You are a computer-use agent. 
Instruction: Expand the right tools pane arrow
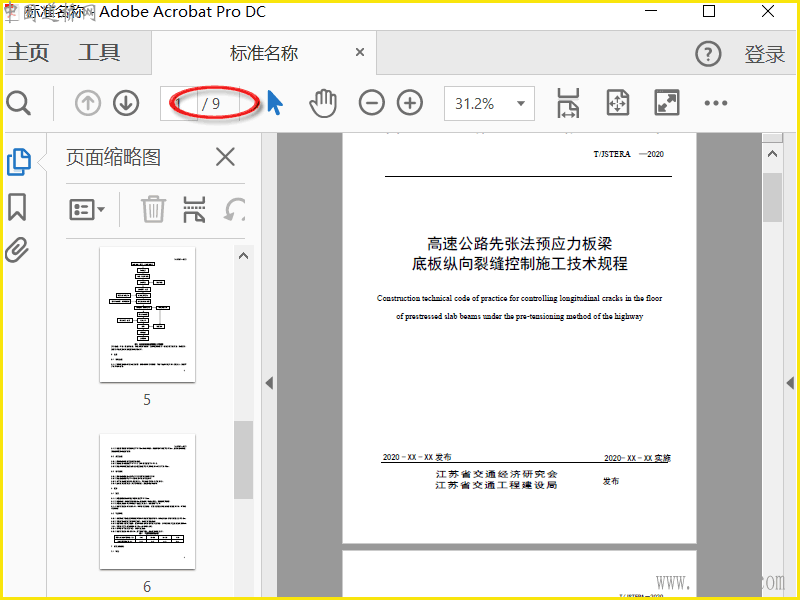point(790,383)
